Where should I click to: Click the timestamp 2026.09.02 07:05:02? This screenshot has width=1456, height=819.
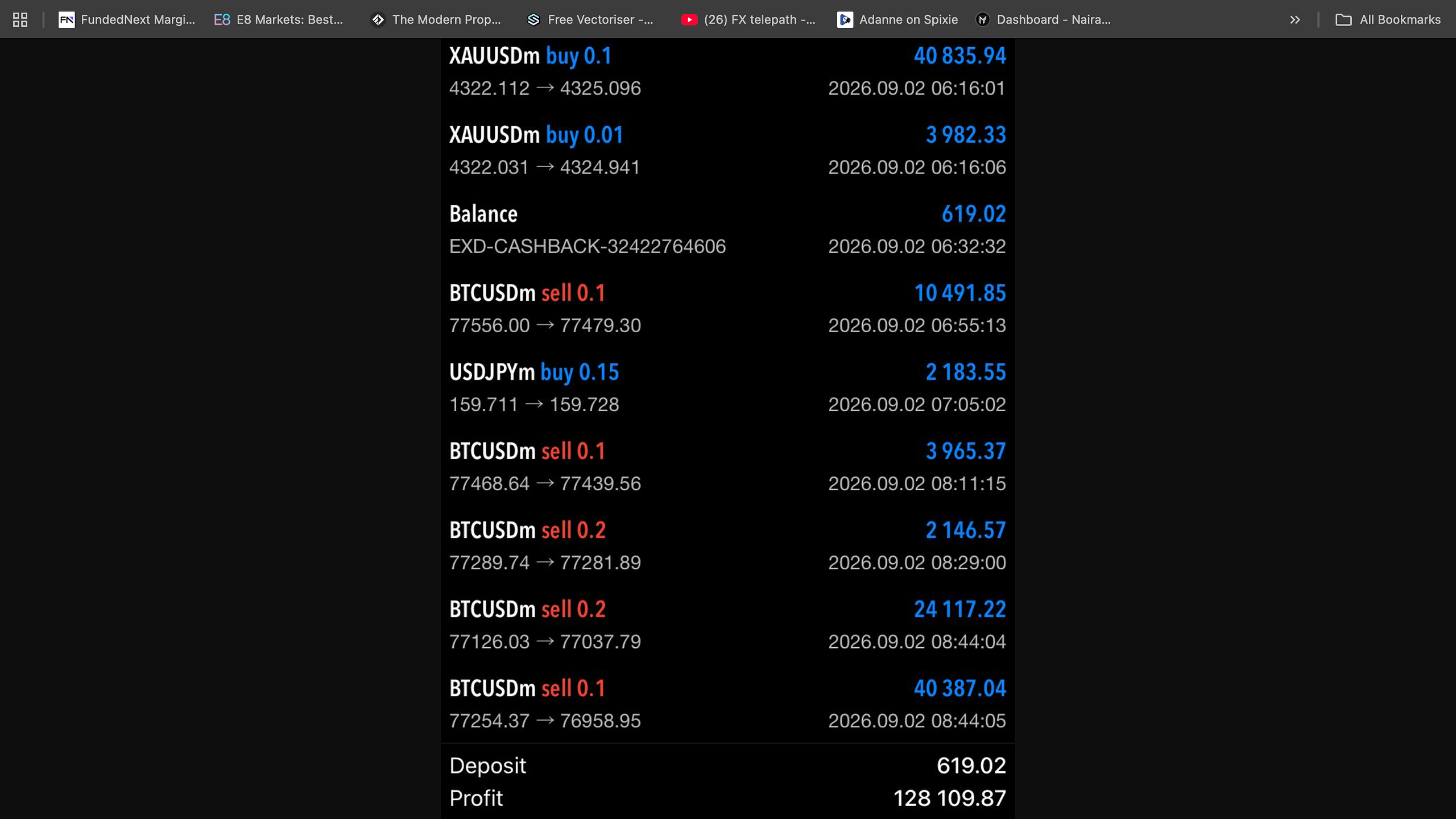point(917,404)
